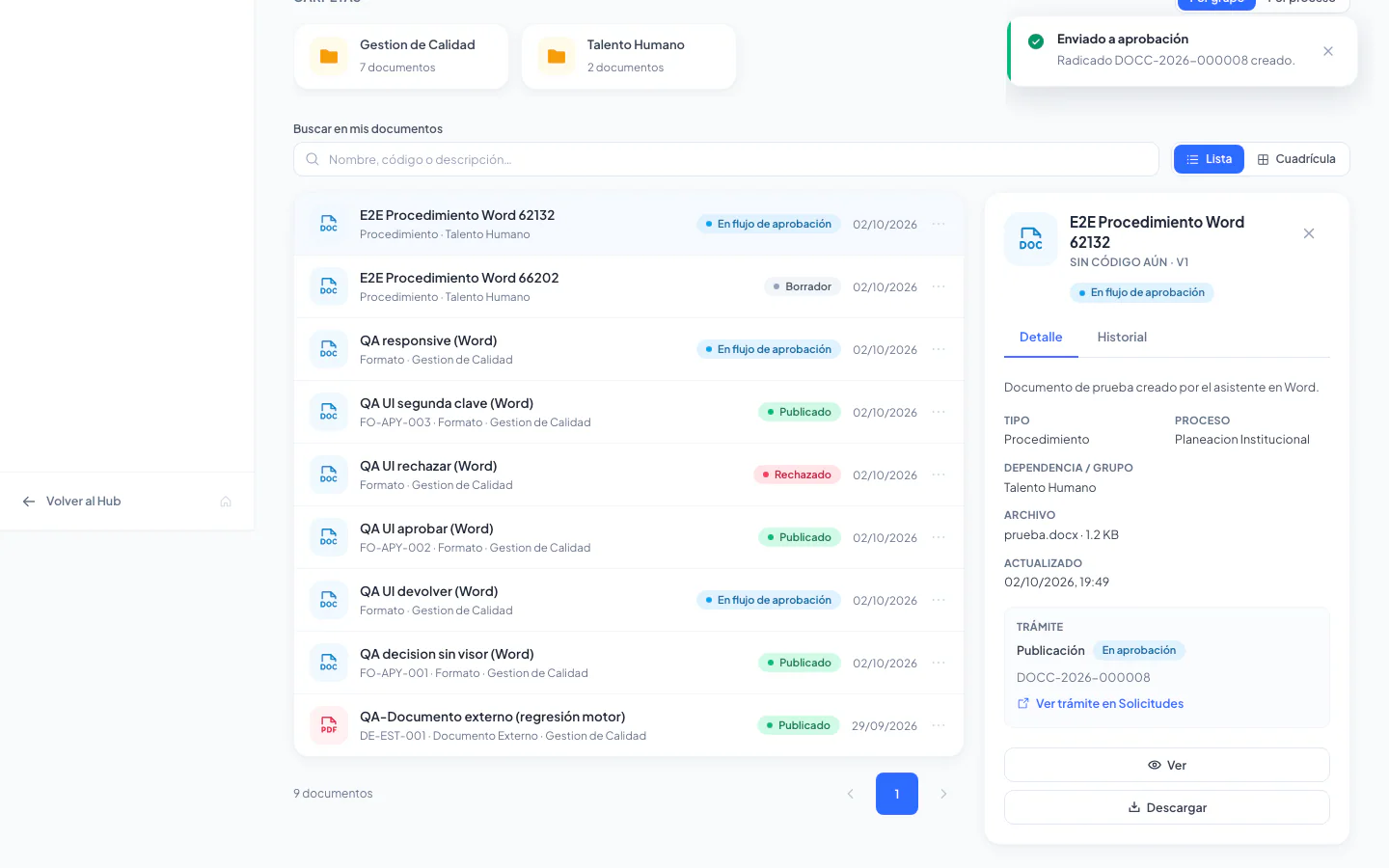Download the document with Descargar
The height and width of the screenshot is (868, 1389).
click(x=1167, y=807)
